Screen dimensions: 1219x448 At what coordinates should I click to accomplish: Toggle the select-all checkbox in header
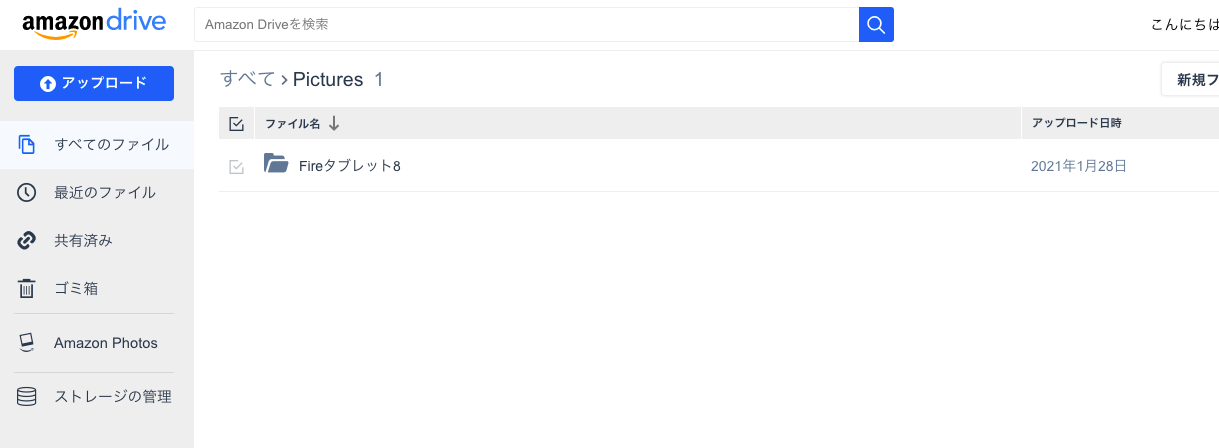[x=237, y=124]
